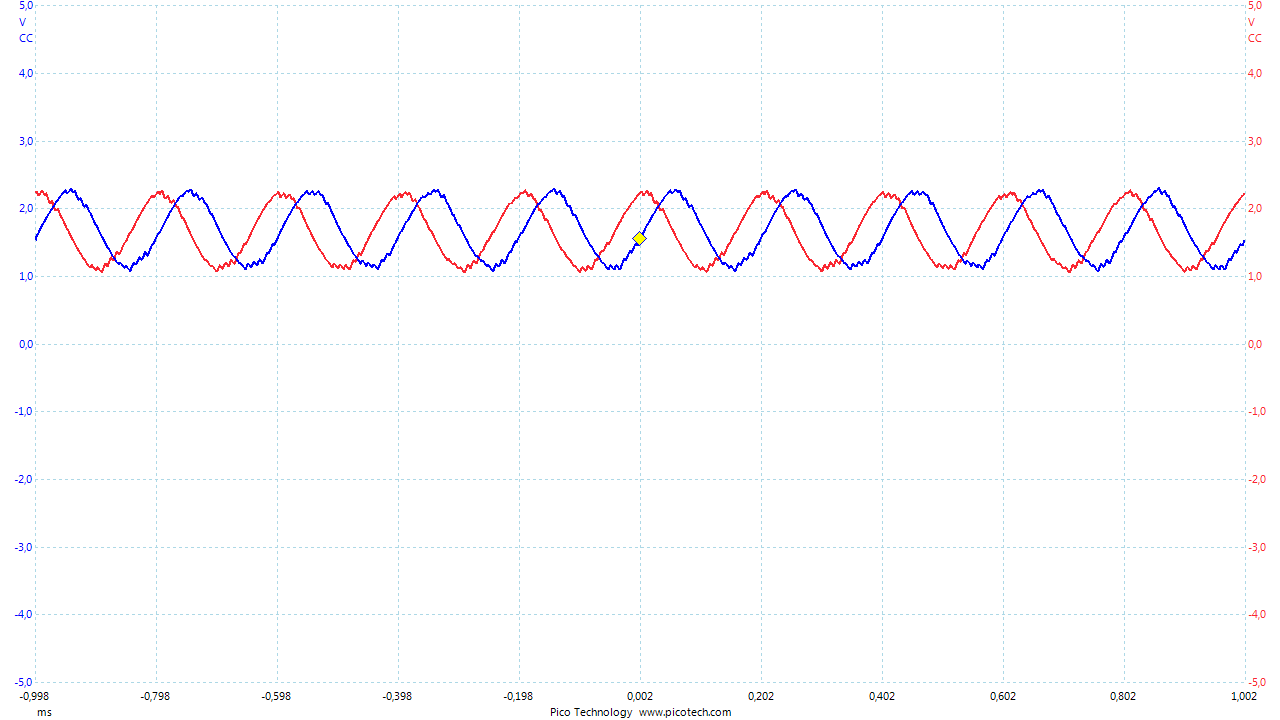Click the yellow diamond trigger marker

640,238
